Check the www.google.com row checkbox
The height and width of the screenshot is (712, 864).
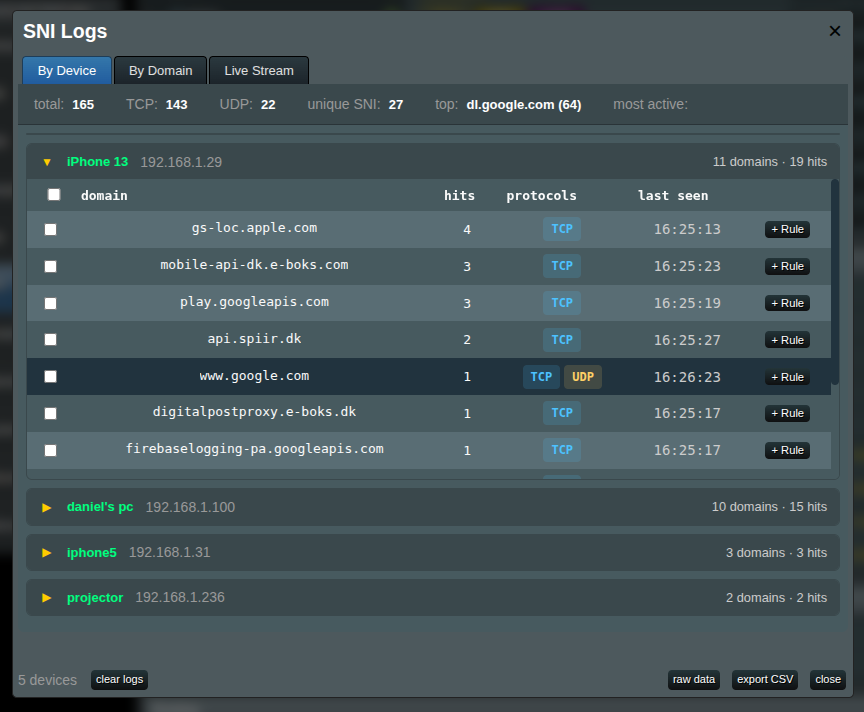pyautogui.click(x=51, y=377)
